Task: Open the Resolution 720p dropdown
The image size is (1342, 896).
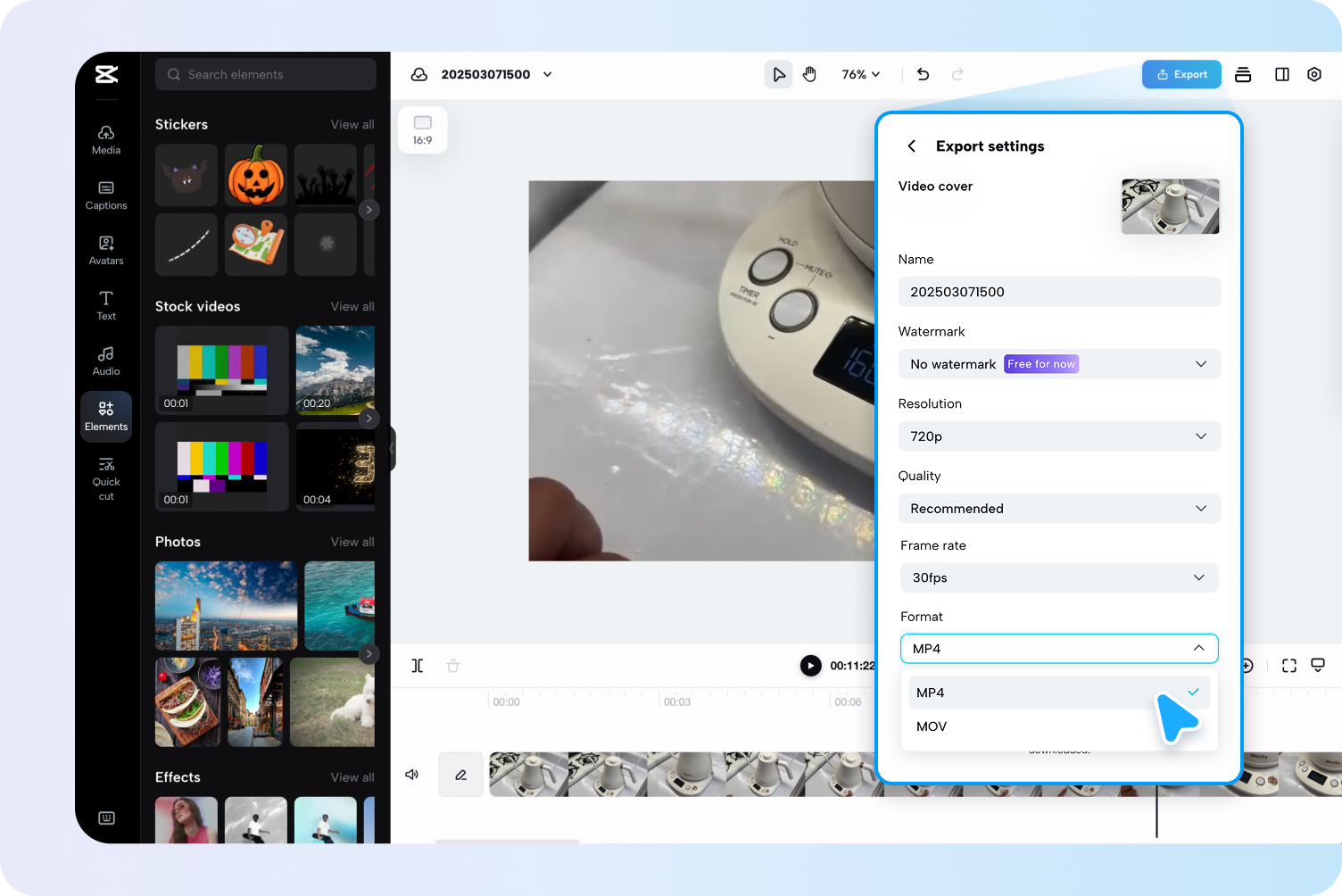Action: pyautogui.click(x=1059, y=436)
